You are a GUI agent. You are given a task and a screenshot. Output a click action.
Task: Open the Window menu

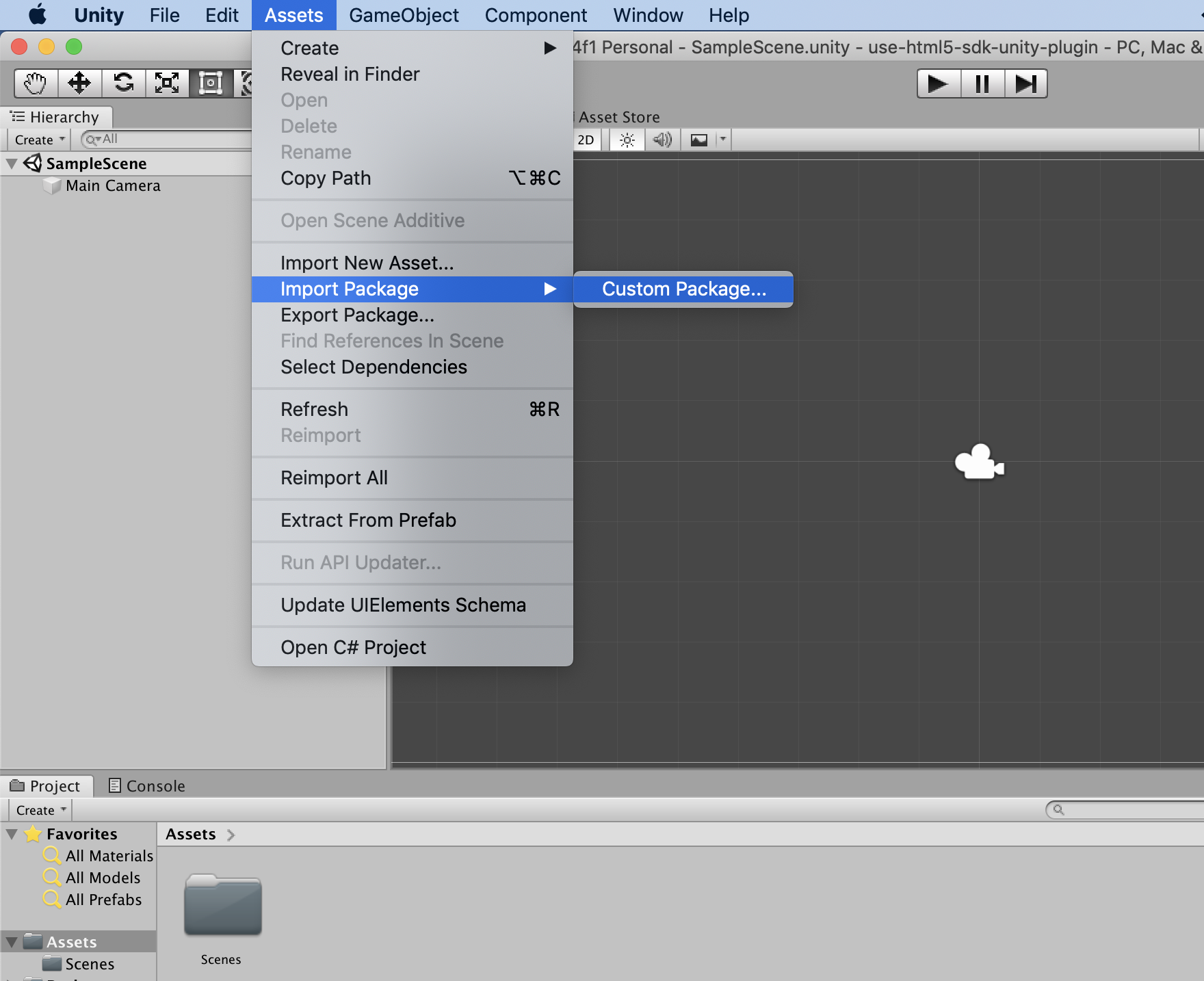click(x=648, y=15)
